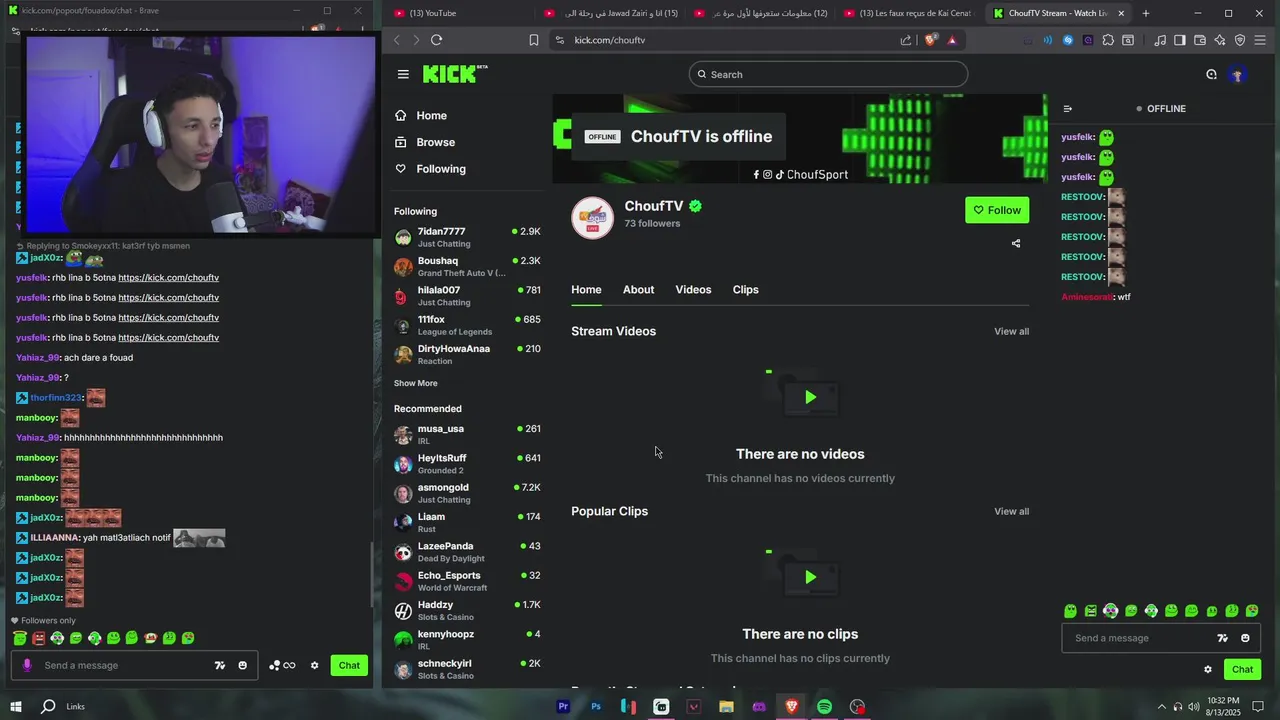Open Browse in Kick sidebar
The image size is (1280, 720).
(425, 142)
